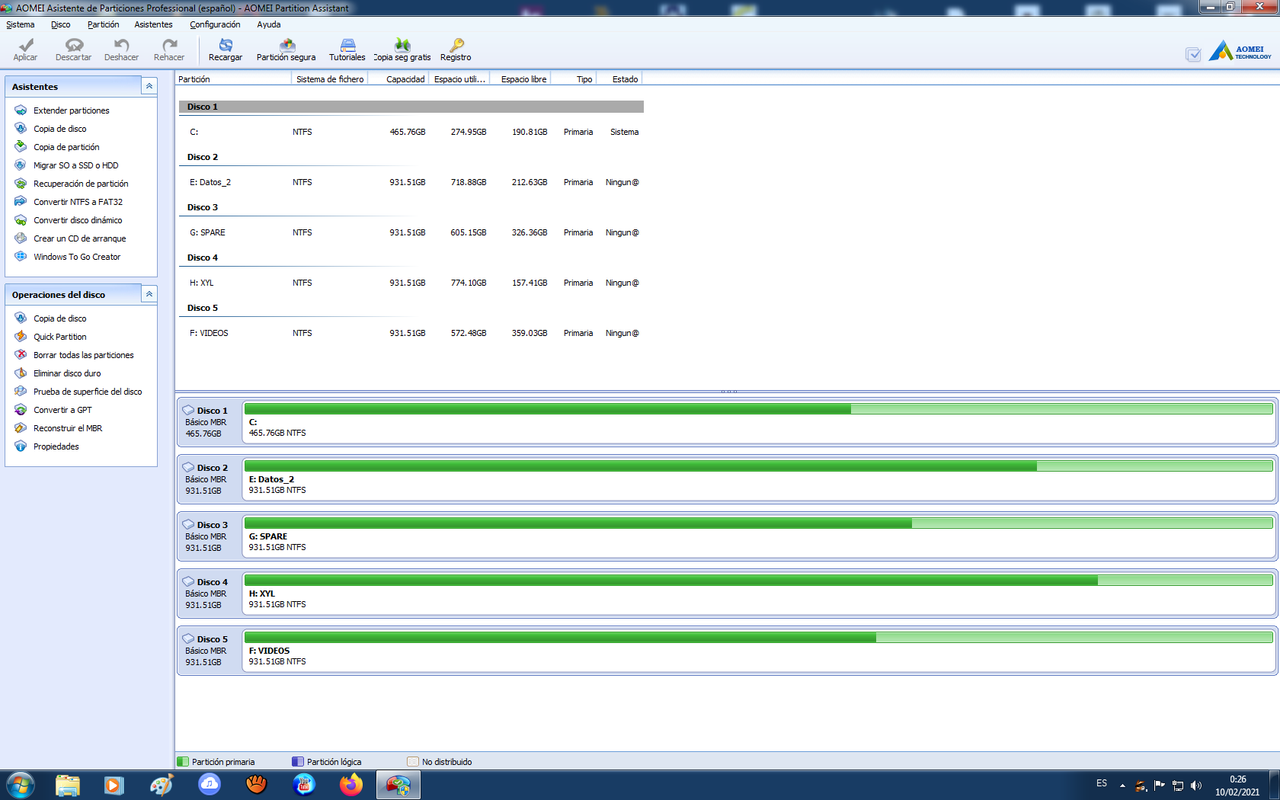Select Eliminar disco duro
Image resolution: width=1280 pixels, height=800 pixels.
tap(67, 373)
